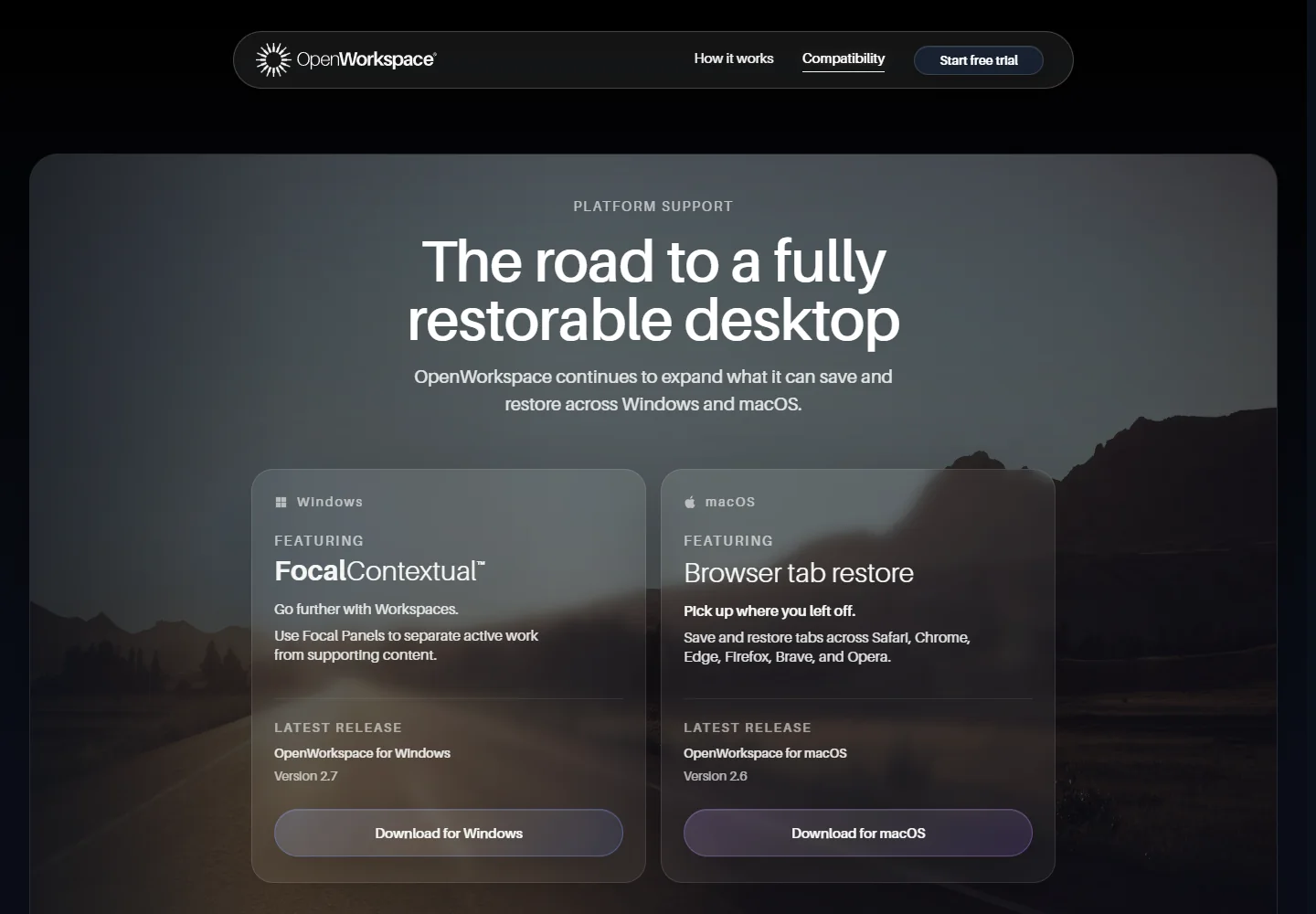The width and height of the screenshot is (1316, 914).
Task: Click the 'macOS' label in second card
Action: [x=730, y=502]
